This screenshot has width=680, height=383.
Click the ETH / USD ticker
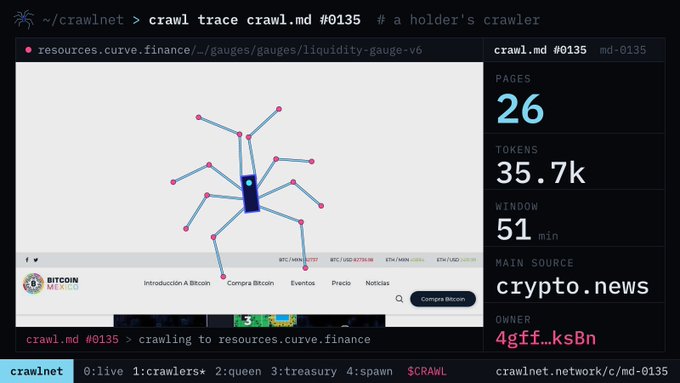(x=456, y=260)
